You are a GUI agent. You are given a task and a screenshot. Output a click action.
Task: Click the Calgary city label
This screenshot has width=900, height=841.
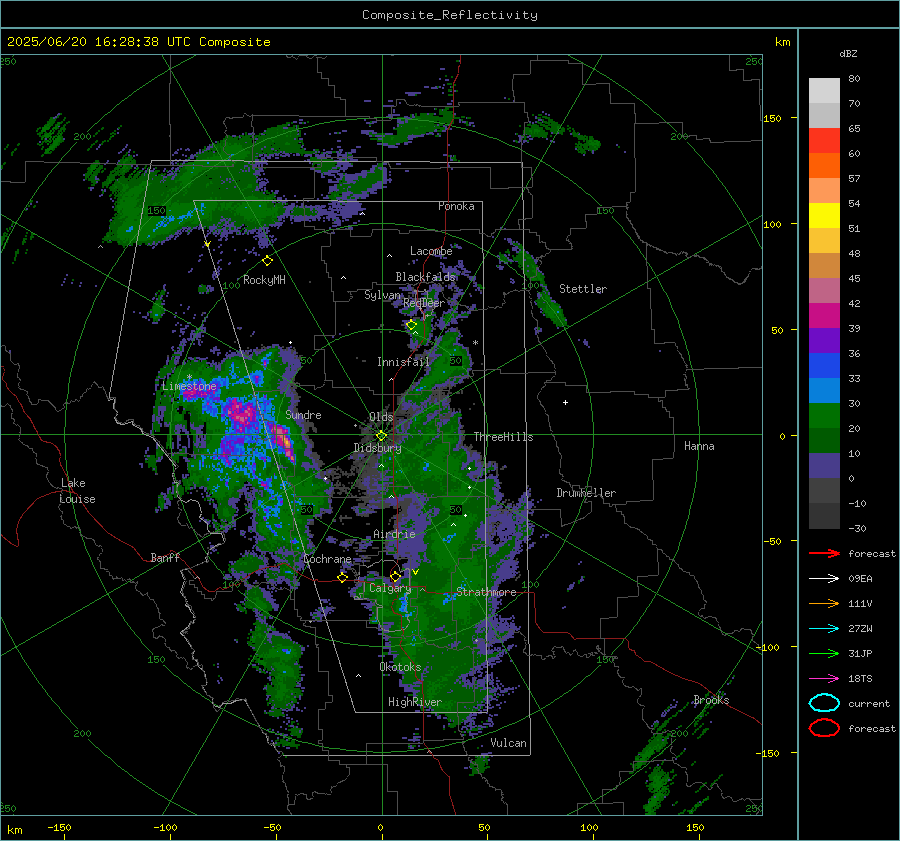(390, 588)
